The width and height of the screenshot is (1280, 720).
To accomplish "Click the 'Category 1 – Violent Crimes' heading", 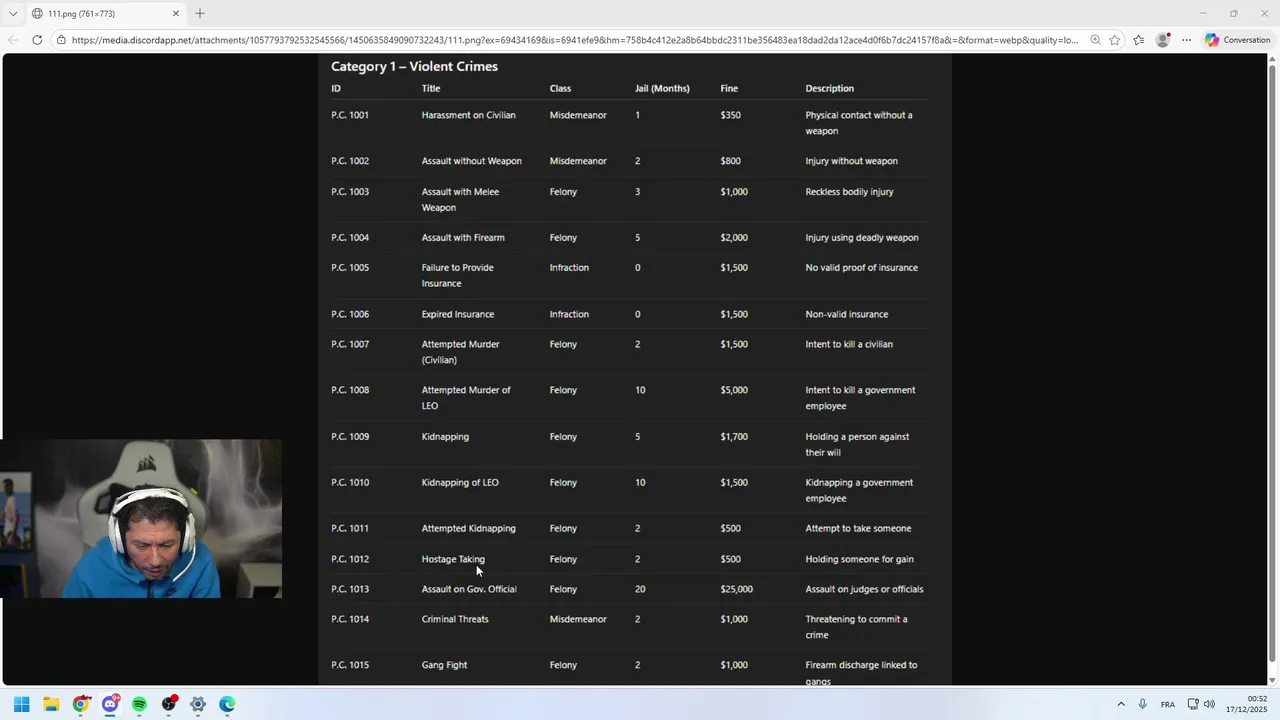I will tap(414, 66).
